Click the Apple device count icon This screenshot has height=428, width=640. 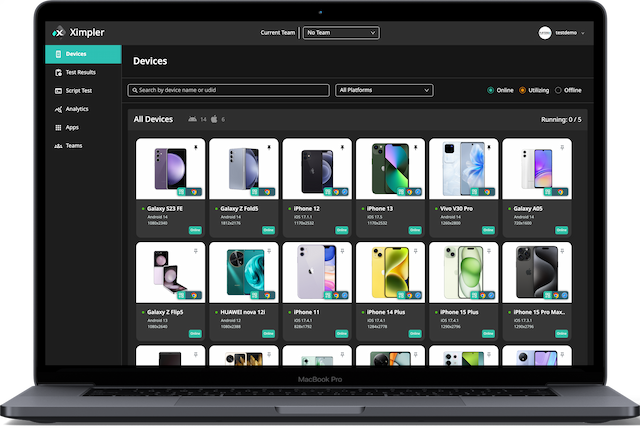click(213, 119)
